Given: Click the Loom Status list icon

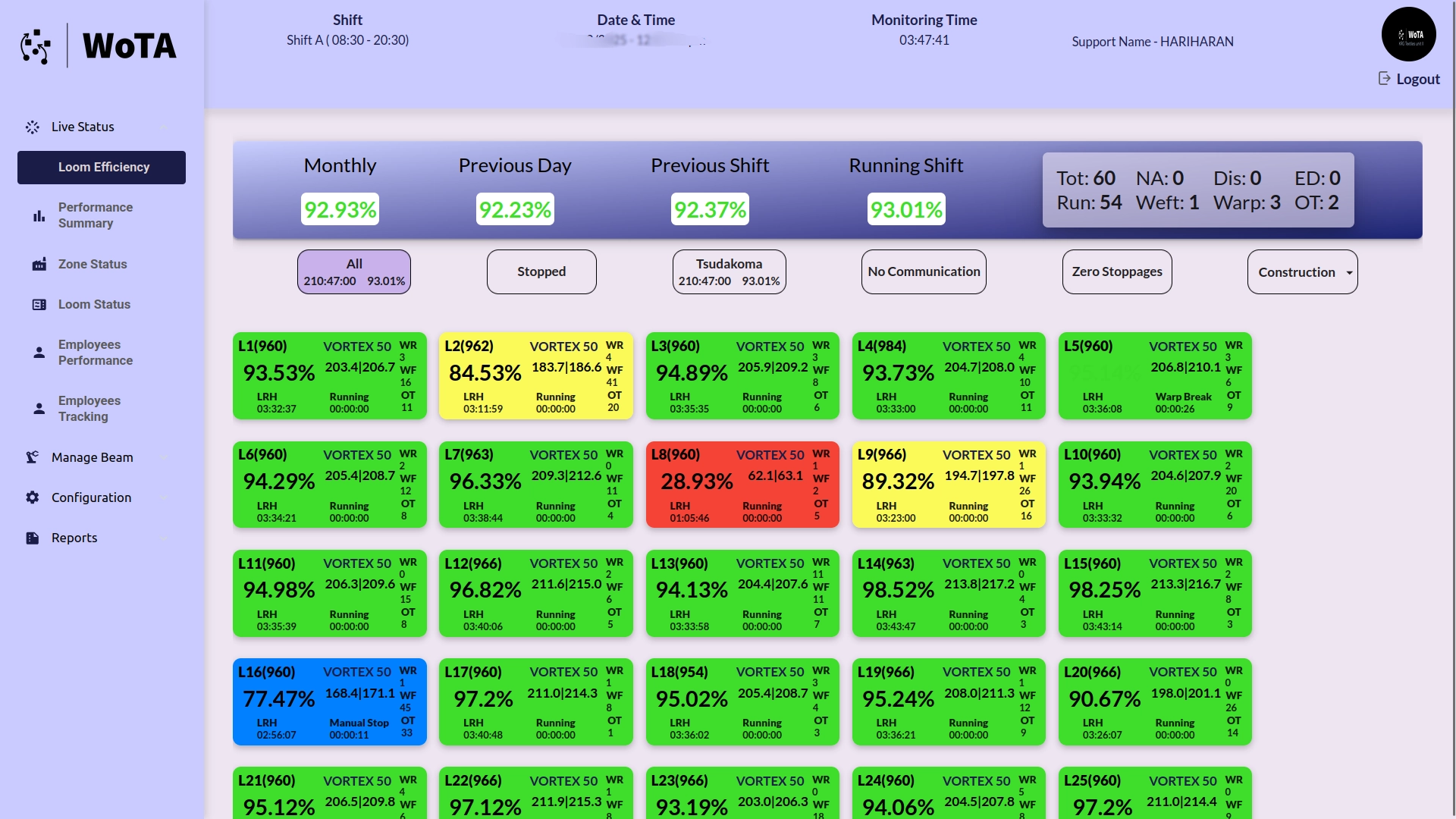Looking at the screenshot, I should (x=39, y=305).
